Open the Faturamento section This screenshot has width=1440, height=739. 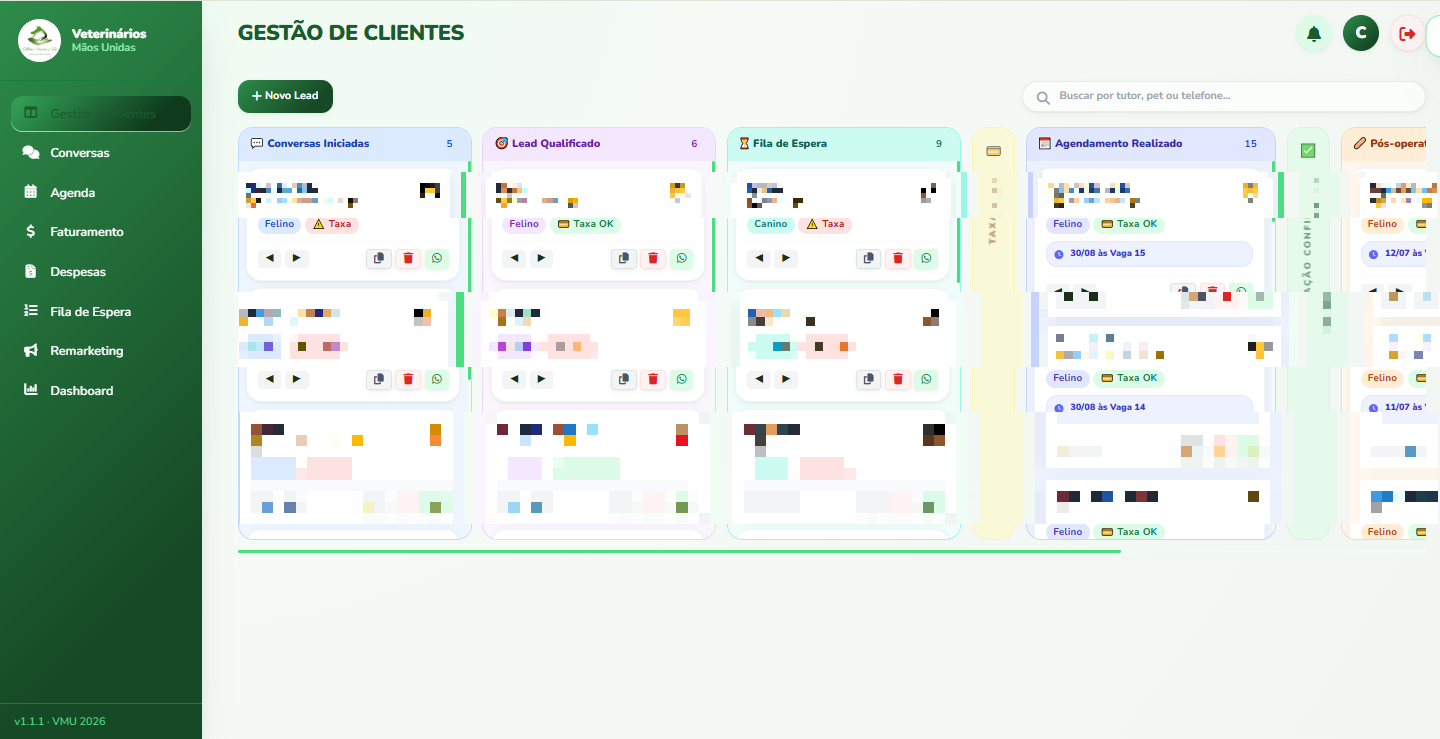(101, 231)
